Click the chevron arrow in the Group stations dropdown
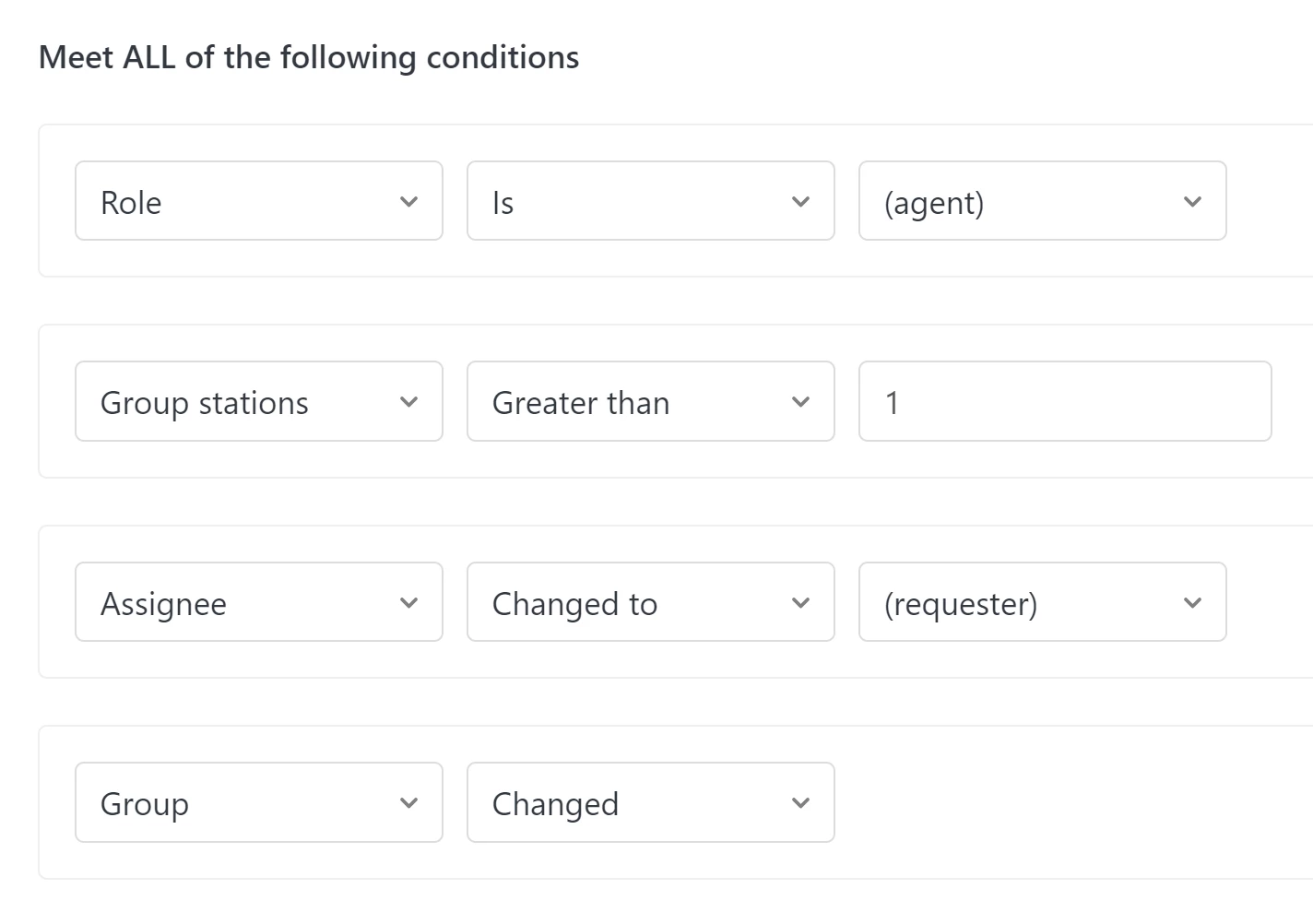Screen dimensions: 1313x924 point(409,402)
